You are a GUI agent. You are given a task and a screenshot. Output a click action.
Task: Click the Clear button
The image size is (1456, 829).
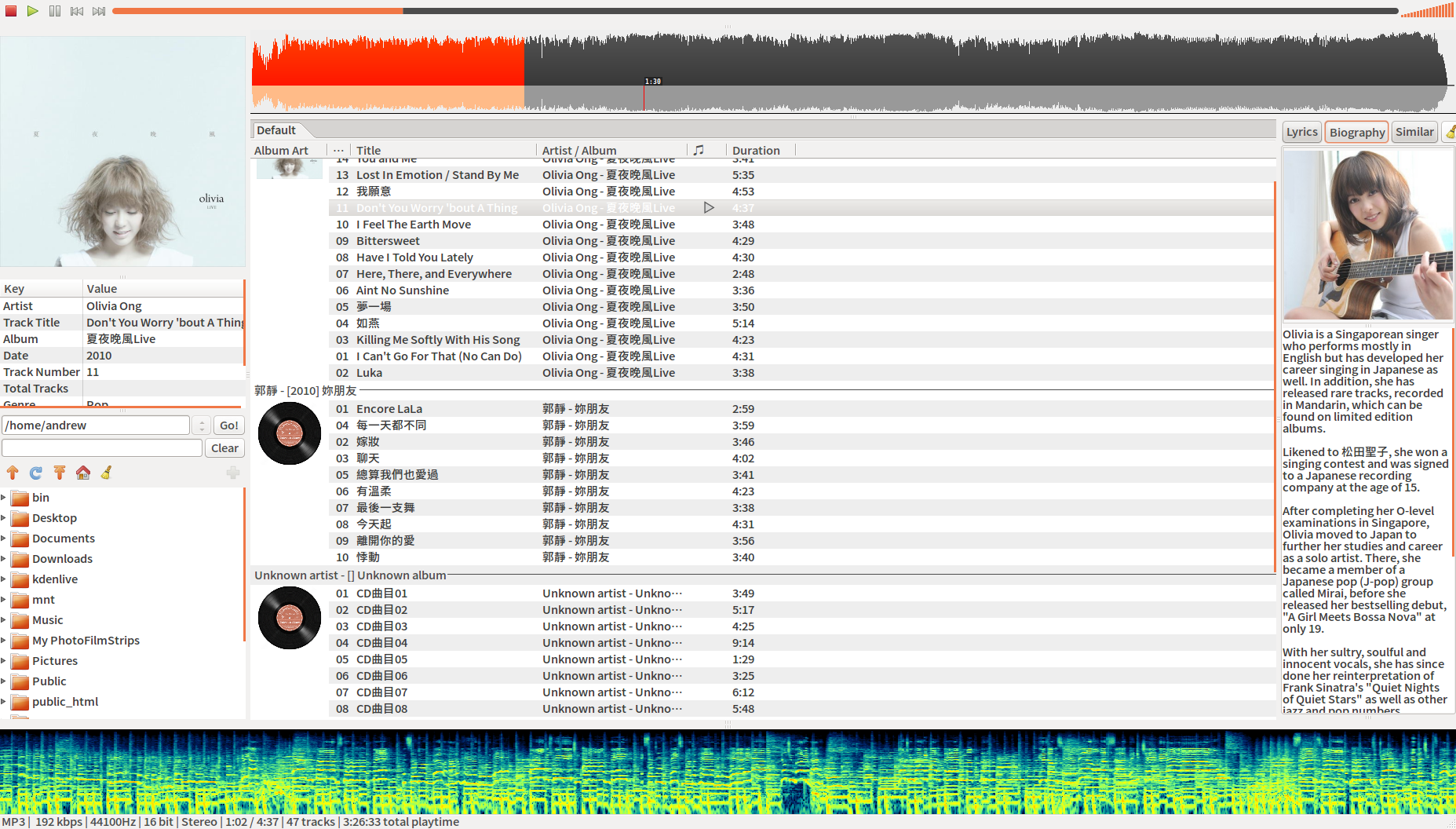(x=224, y=448)
